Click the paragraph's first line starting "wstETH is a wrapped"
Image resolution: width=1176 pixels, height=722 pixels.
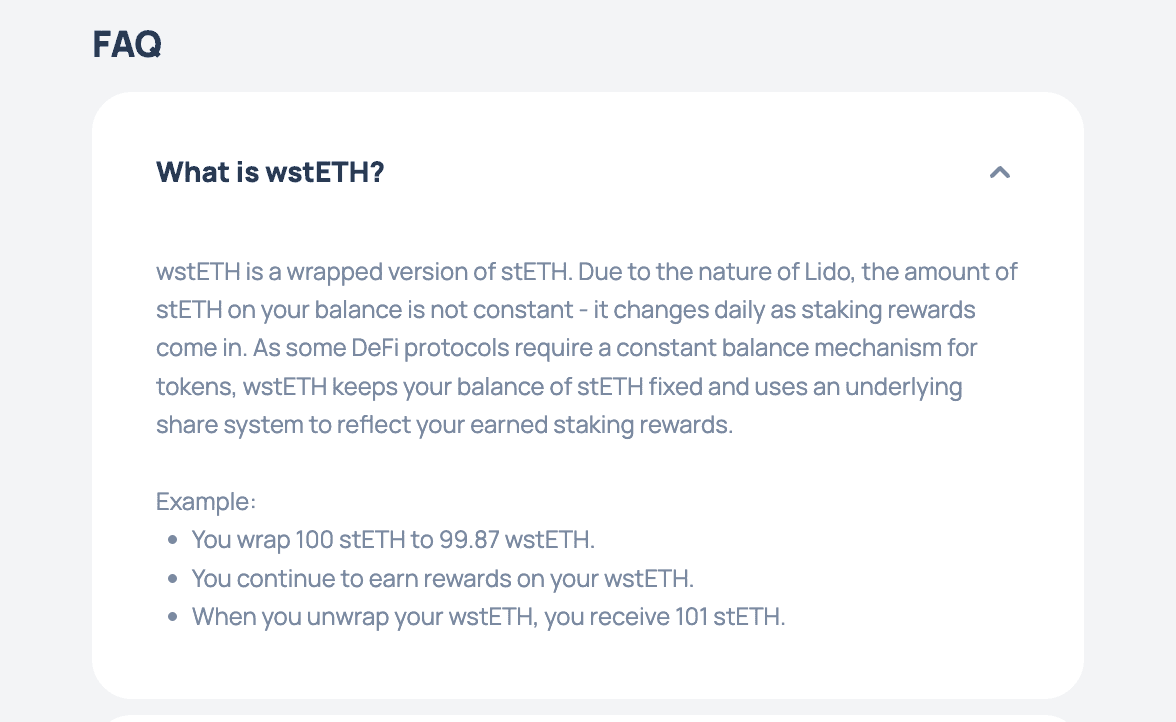tap(586, 271)
